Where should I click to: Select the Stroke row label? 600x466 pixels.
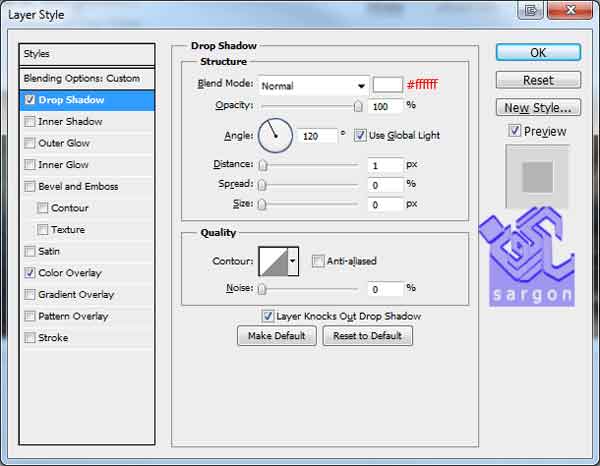[x=53, y=338]
